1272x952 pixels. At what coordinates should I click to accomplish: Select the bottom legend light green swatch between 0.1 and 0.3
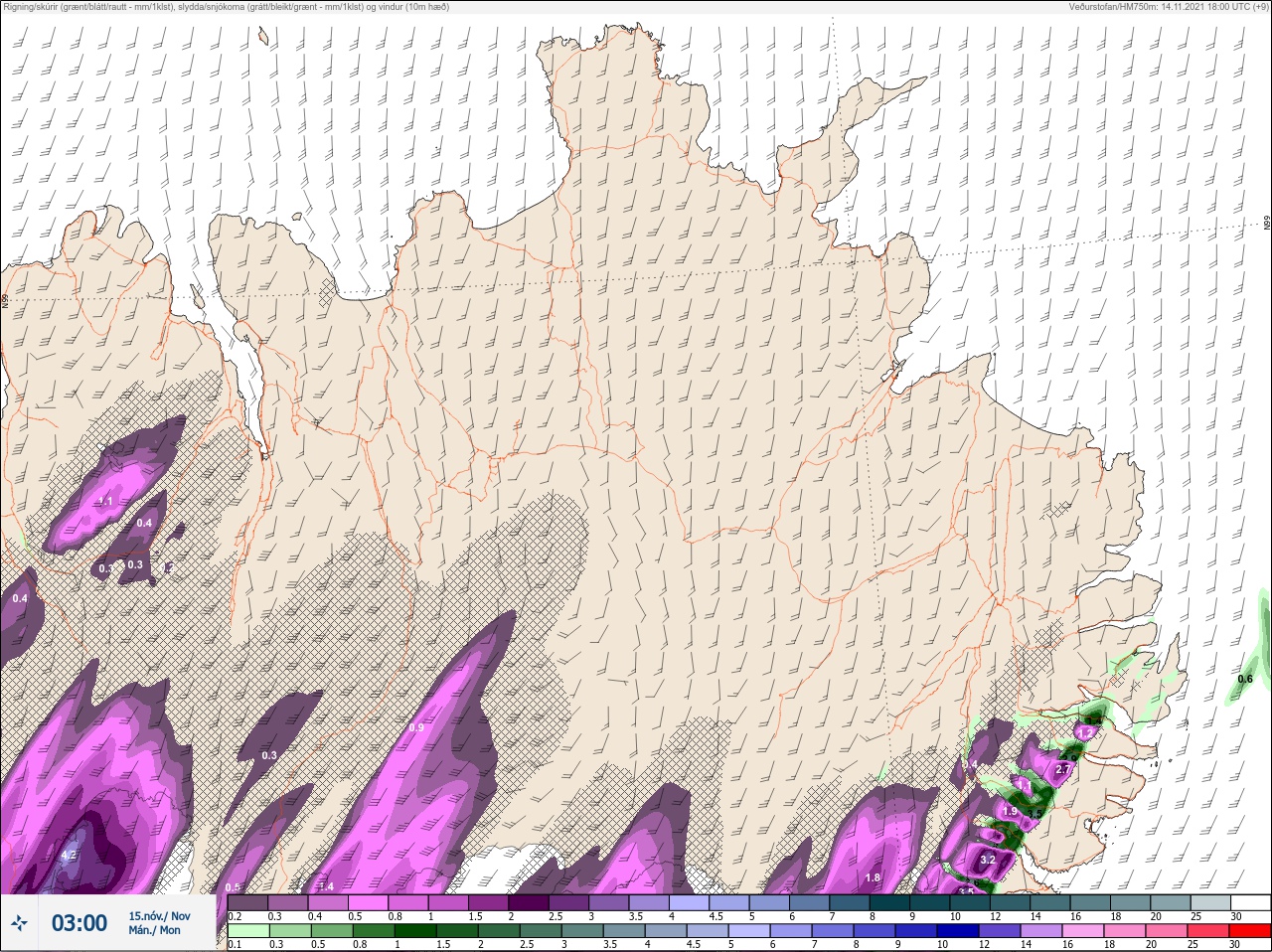click(248, 931)
